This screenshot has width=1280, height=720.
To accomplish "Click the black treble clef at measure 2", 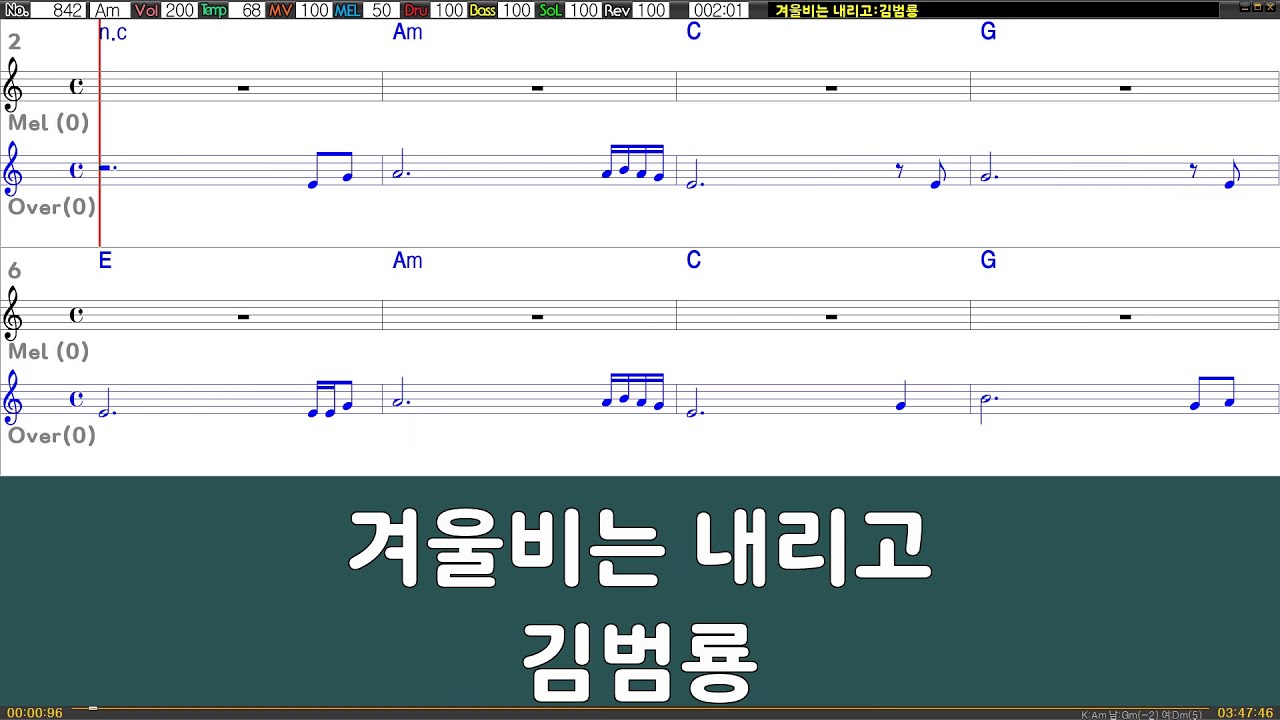I will pyautogui.click(x=13, y=85).
